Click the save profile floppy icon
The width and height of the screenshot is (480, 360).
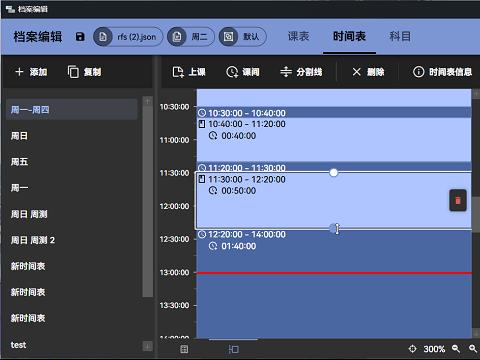click(x=80, y=37)
